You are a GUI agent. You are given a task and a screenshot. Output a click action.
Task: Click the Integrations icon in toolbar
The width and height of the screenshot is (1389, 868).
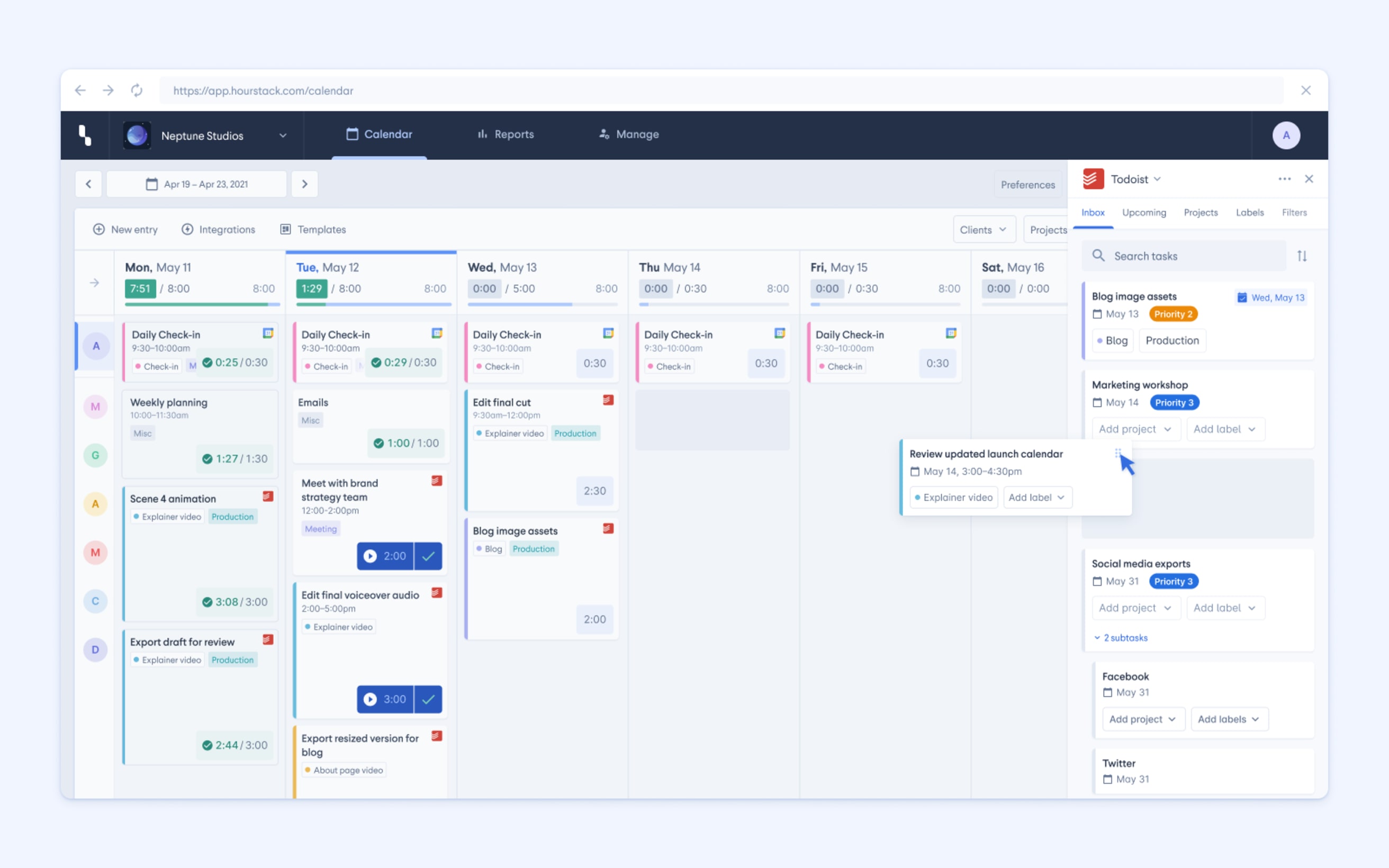pos(187,229)
